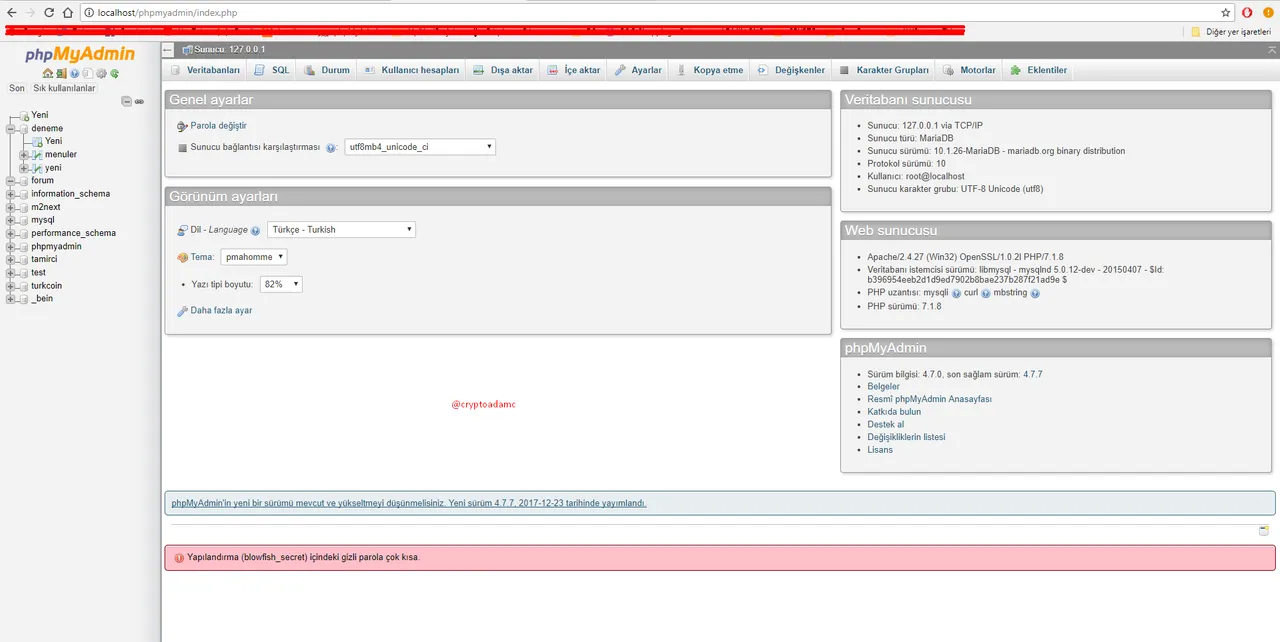Select the Son tab in navigation panel
This screenshot has width=1280, height=642.
pos(17,88)
